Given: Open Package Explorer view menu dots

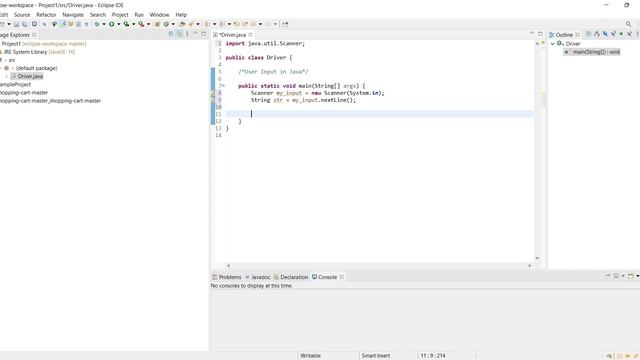Looking at the screenshot, I should pos(187,34).
